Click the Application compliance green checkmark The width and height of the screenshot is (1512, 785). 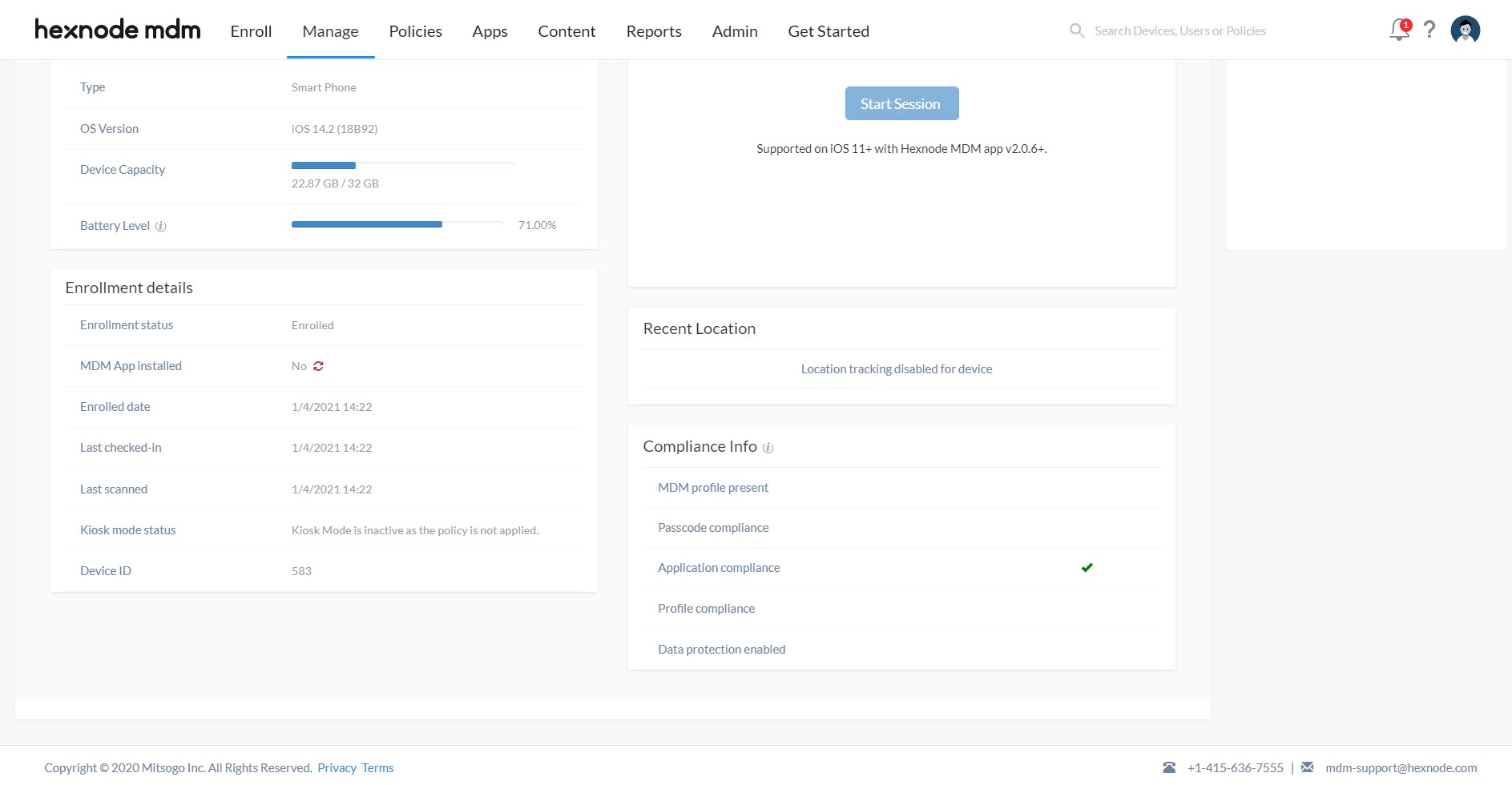pyautogui.click(x=1087, y=568)
